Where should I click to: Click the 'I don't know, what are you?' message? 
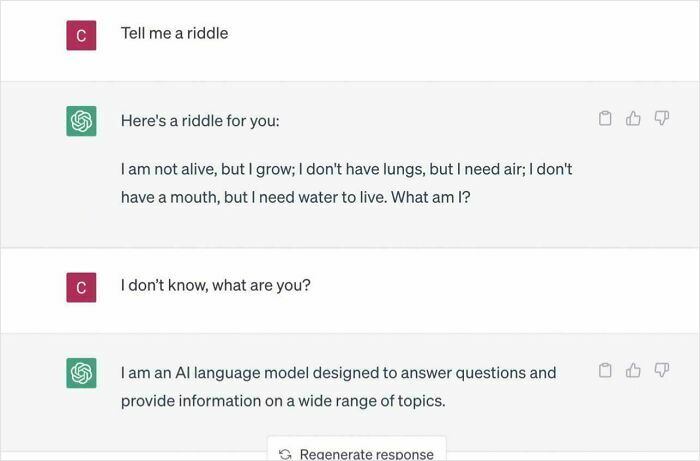tap(215, 285)
